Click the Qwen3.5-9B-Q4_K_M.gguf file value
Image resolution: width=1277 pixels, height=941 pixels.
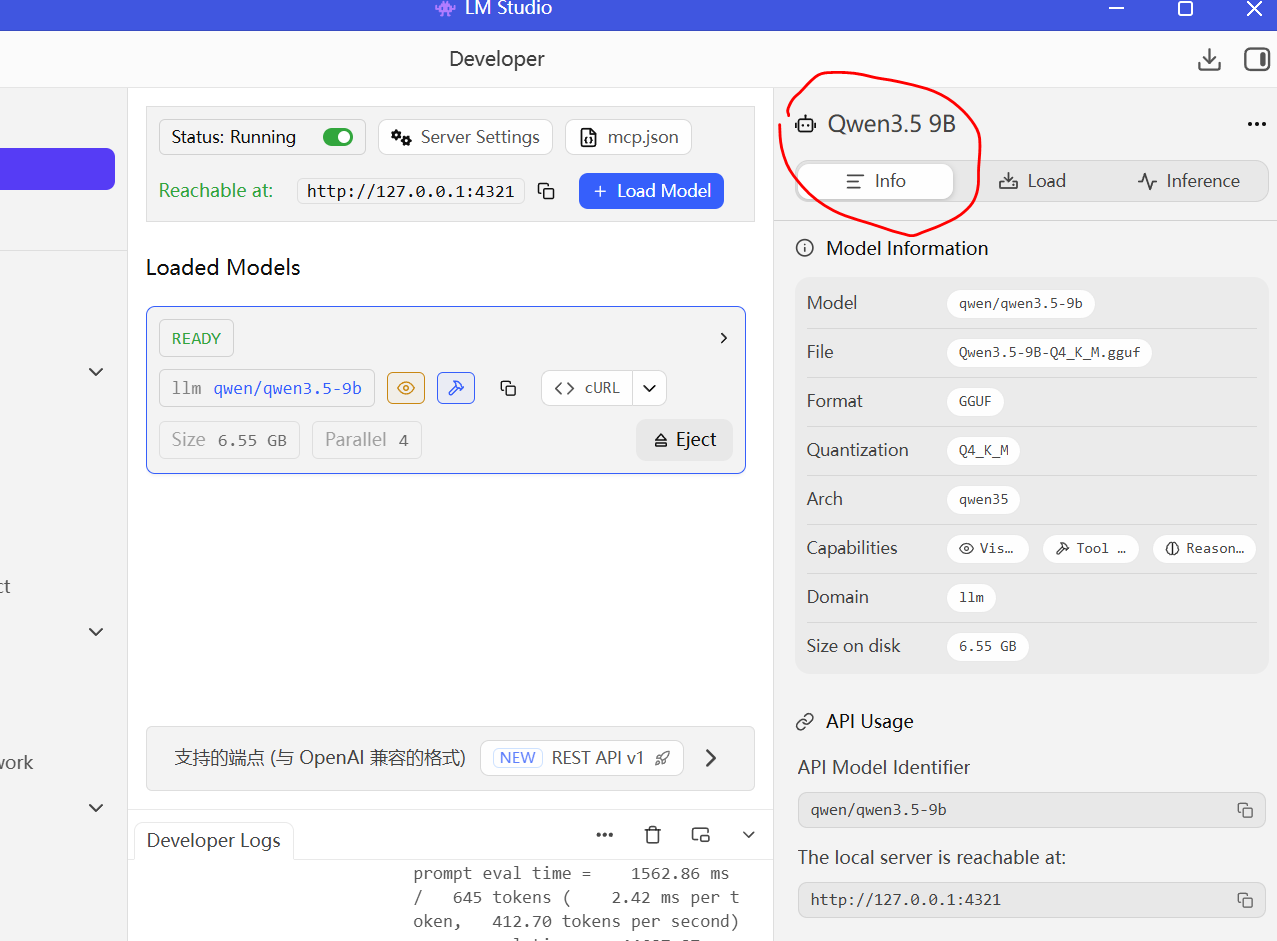click(x=1049, y=352)
